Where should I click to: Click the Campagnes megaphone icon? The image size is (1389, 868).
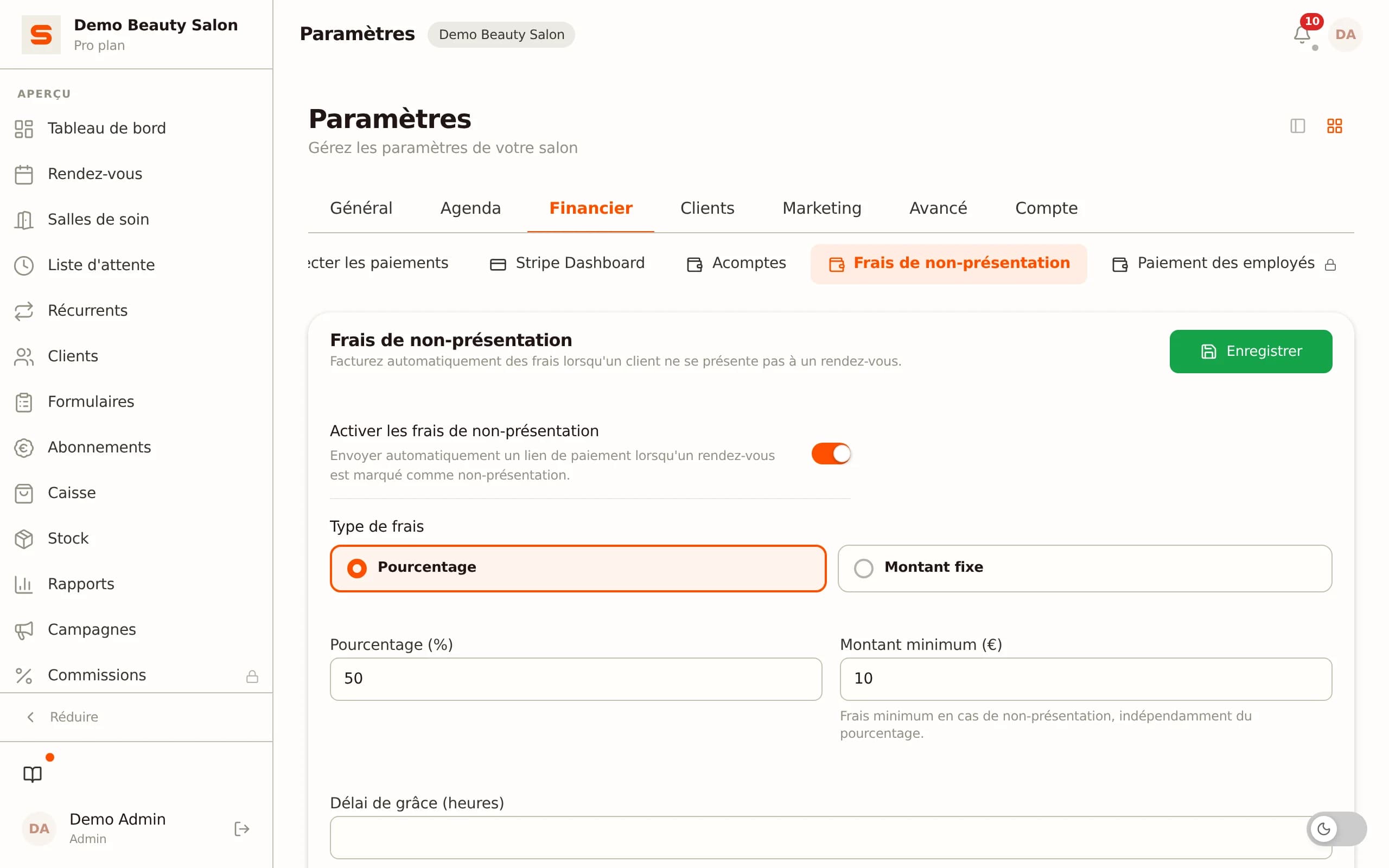(x=23, y=630)
